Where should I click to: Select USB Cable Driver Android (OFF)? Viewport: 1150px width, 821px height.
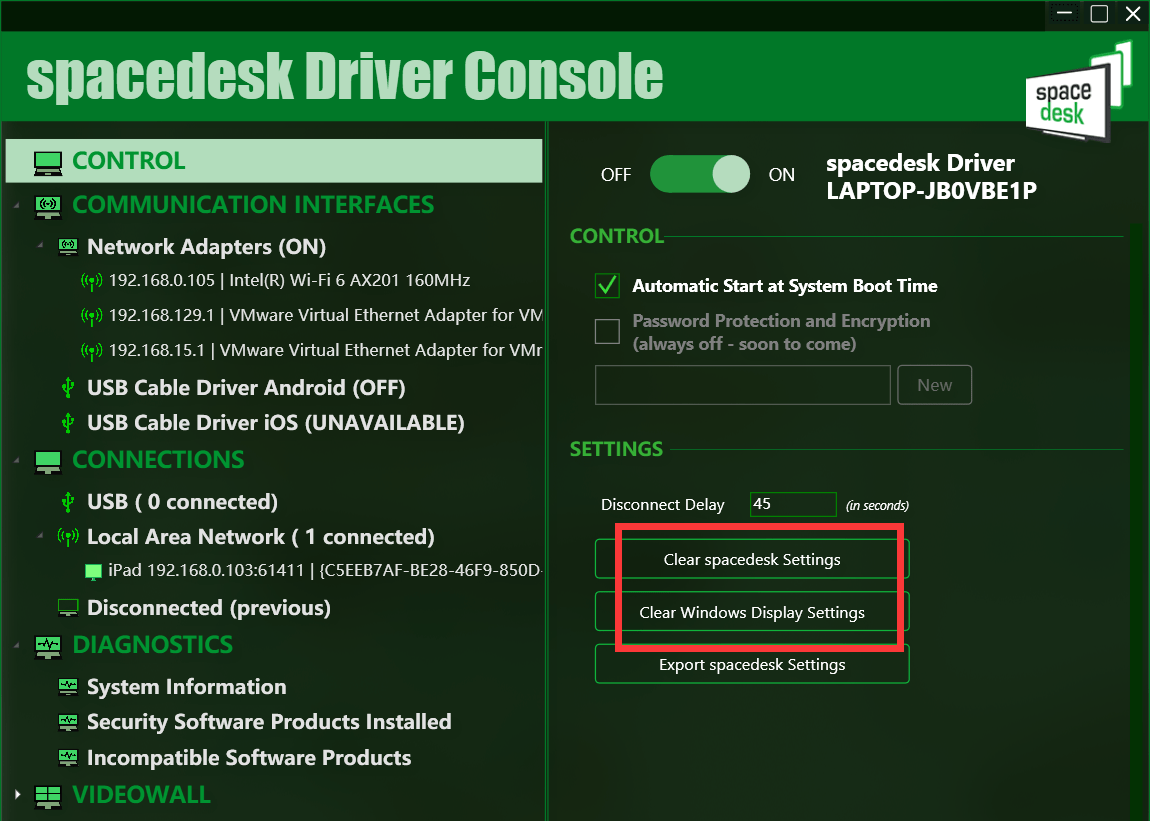[246, 387]
